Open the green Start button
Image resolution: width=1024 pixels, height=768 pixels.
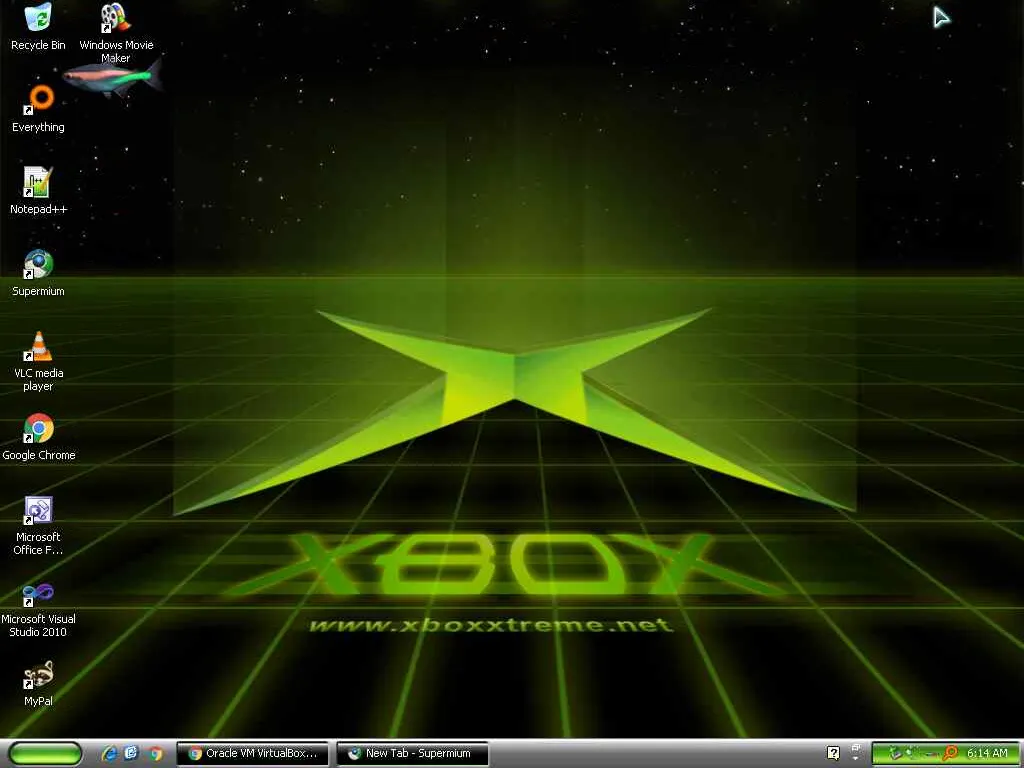(46, 753)
